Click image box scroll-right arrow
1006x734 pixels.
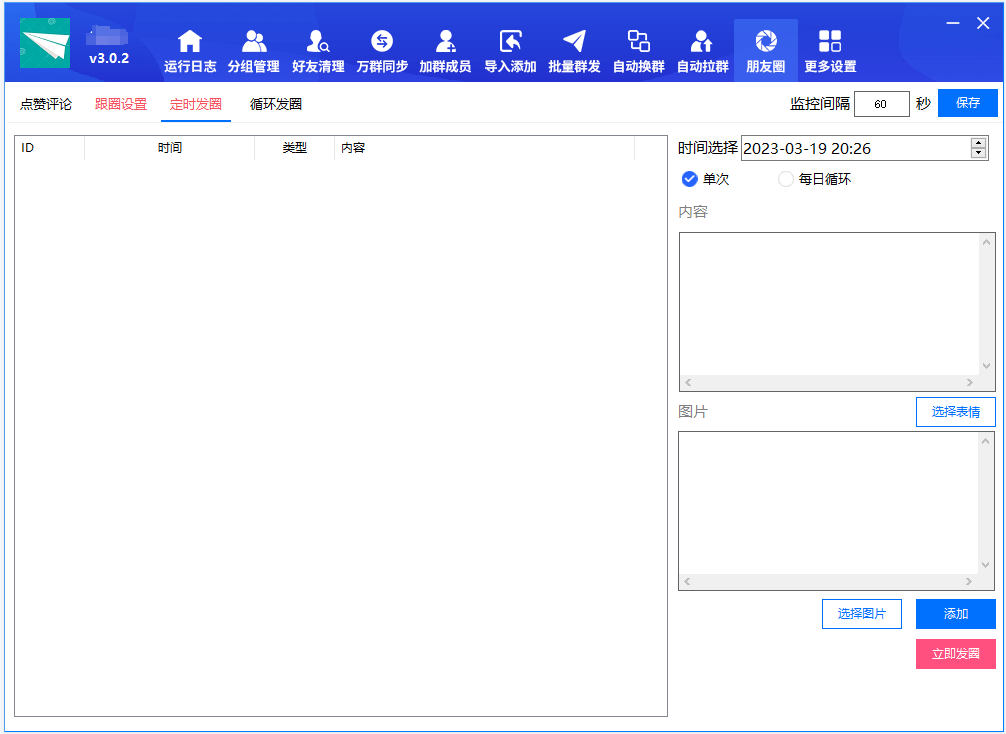point(968,581)
